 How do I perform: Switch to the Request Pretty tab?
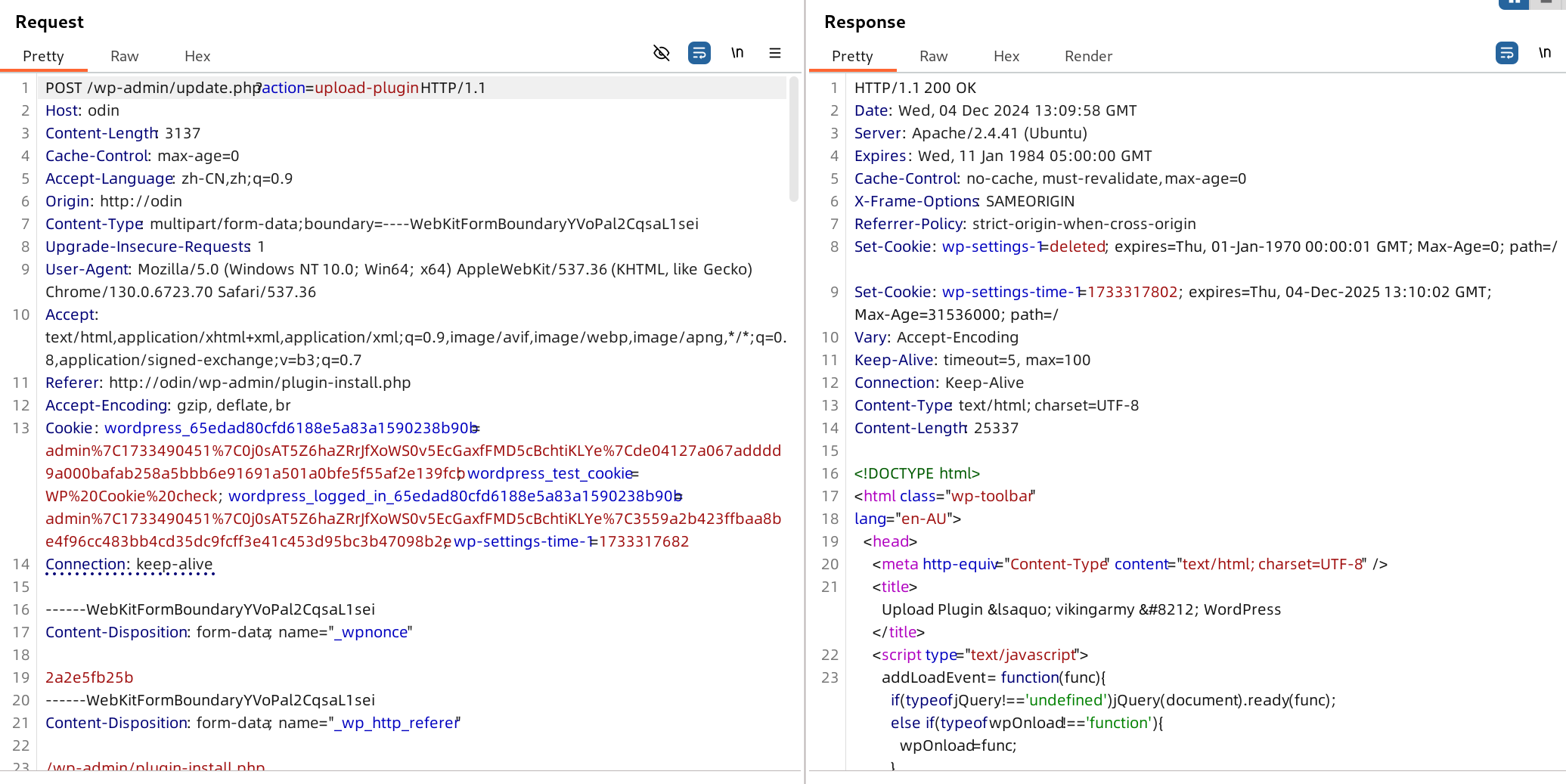tap(43, 56)
